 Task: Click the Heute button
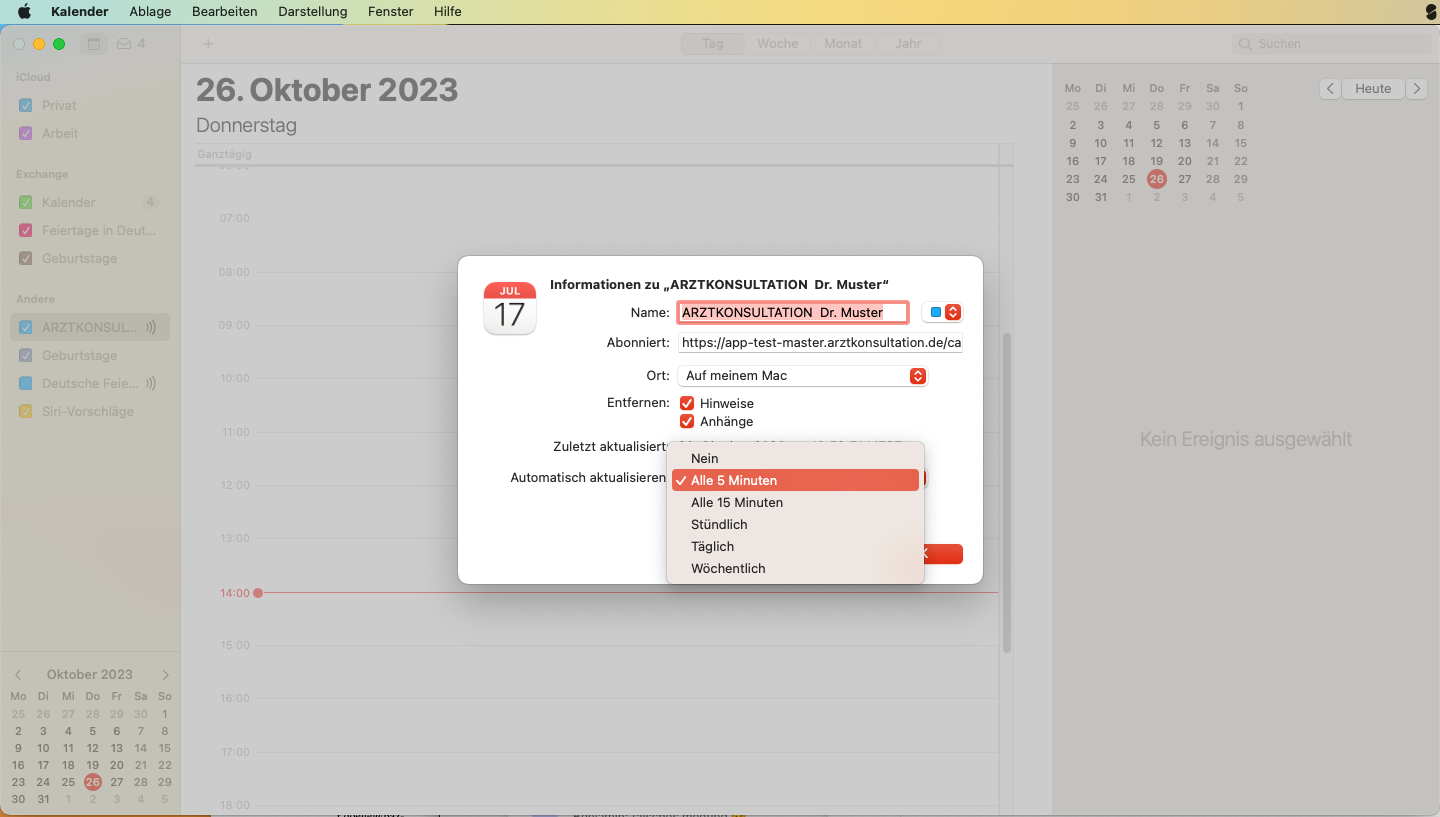click(x=1372, y=88)
